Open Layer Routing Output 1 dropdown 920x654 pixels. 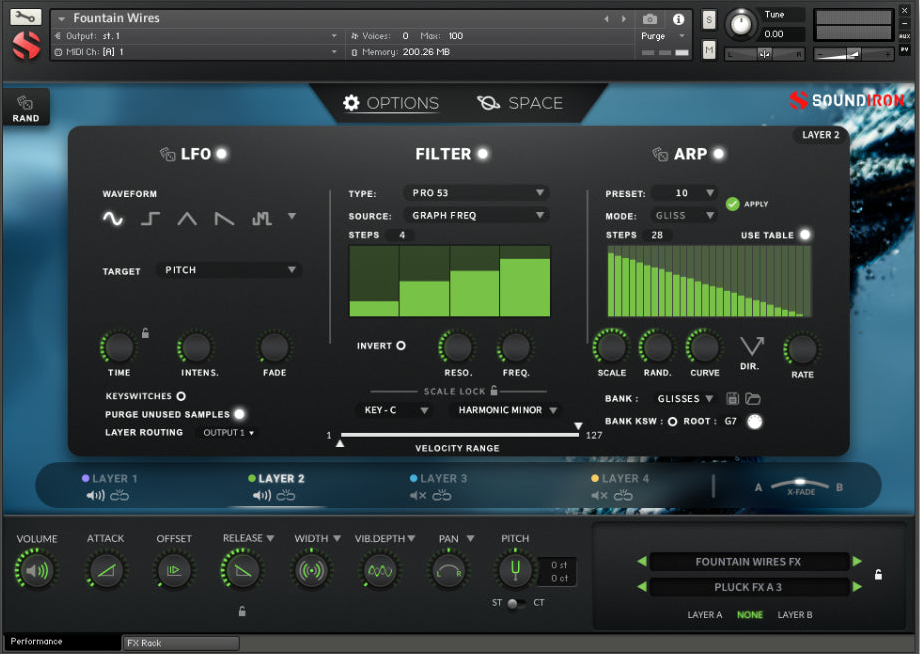coord(228,433)
